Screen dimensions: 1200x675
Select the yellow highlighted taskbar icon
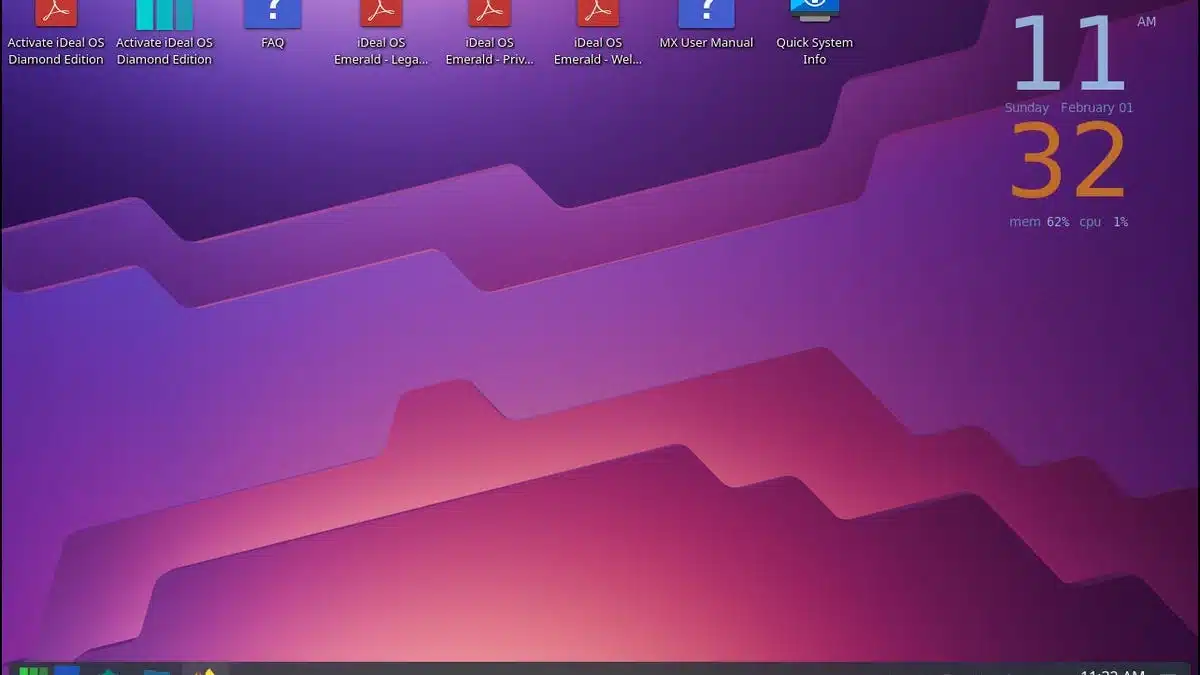point(205,670)
